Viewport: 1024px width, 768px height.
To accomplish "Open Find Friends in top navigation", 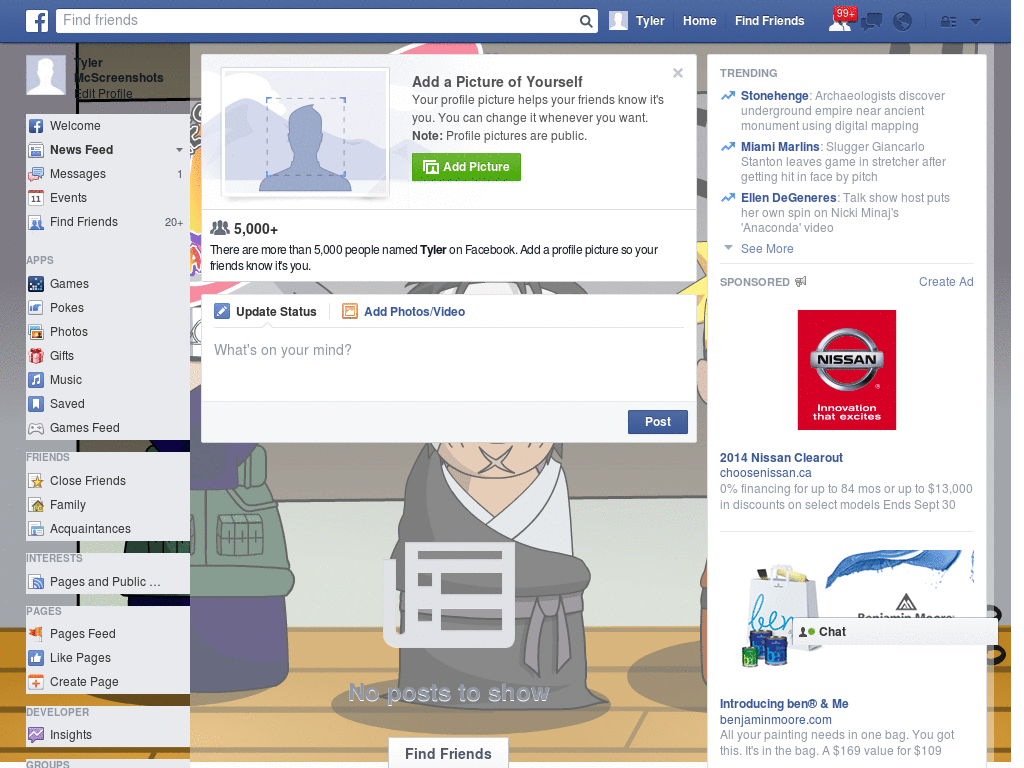I will 769,21.
